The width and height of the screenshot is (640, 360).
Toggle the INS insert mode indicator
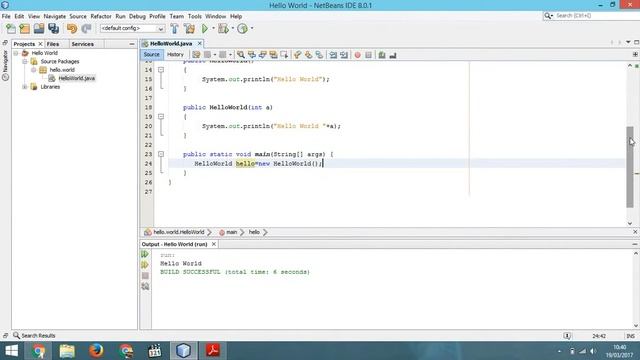(x=631, y=336)
